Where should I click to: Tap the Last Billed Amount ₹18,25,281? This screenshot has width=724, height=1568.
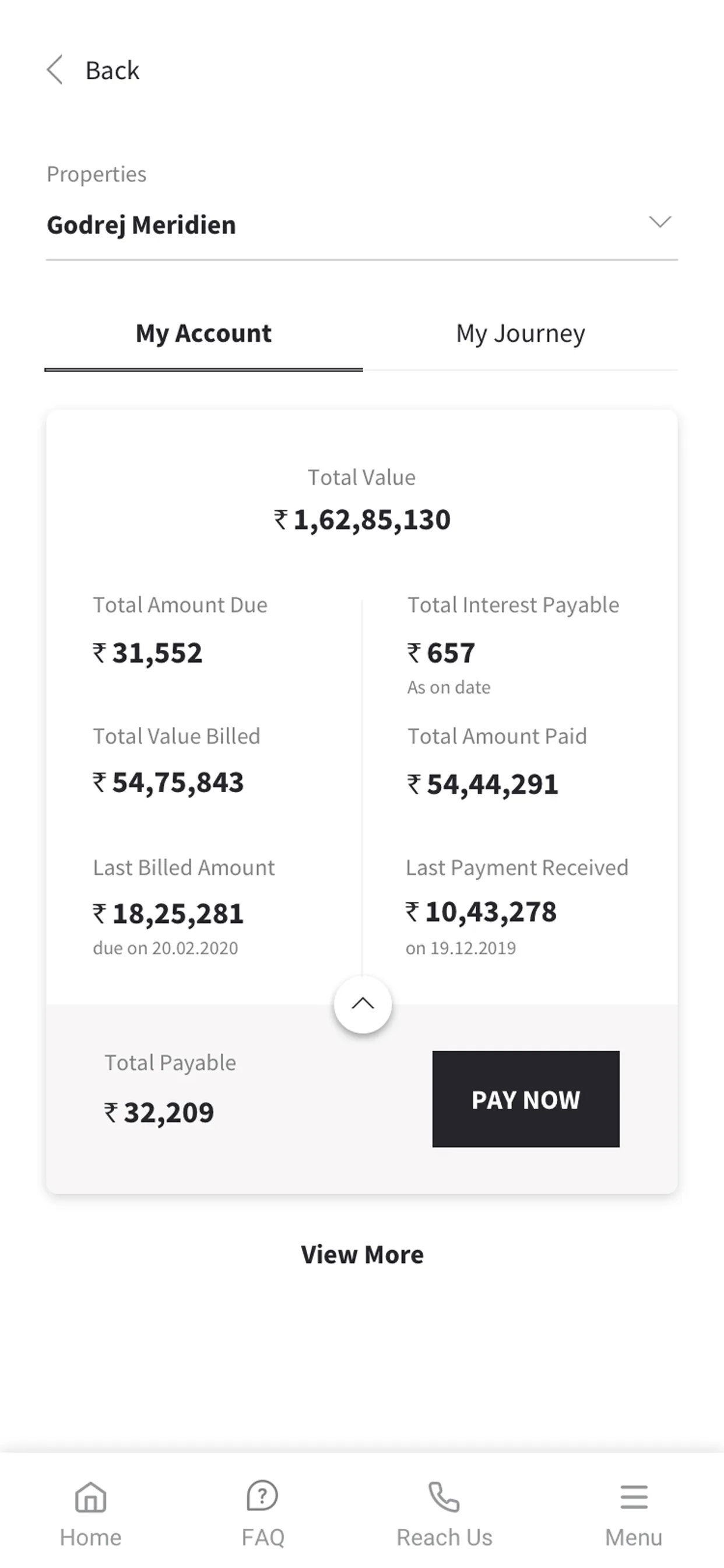[x=168, y=914]
